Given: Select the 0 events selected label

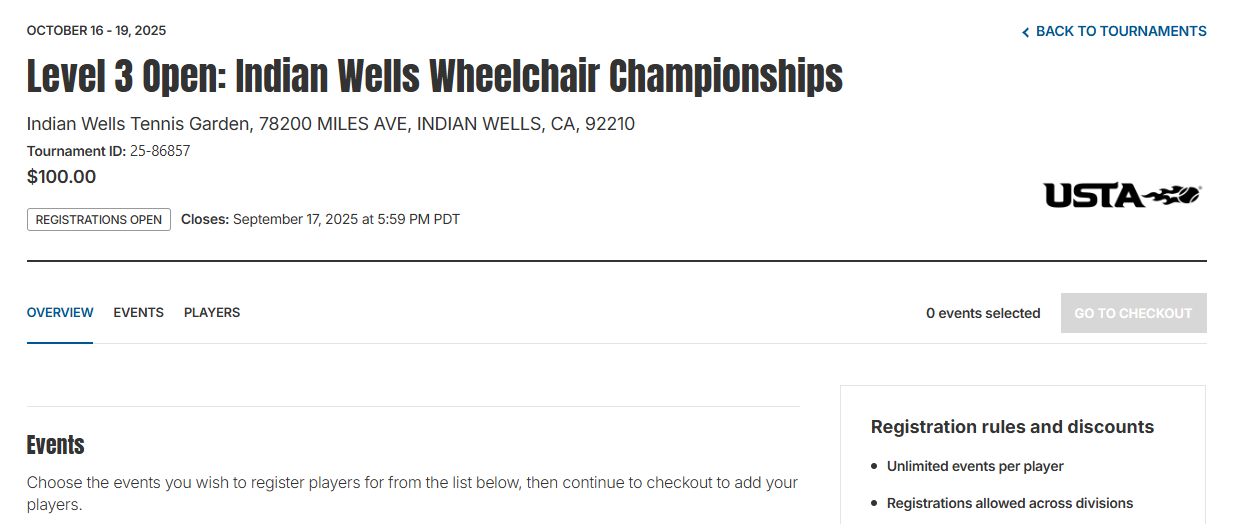Looking at the screenshot, I should pyautogui.click(x=983, y=313).
